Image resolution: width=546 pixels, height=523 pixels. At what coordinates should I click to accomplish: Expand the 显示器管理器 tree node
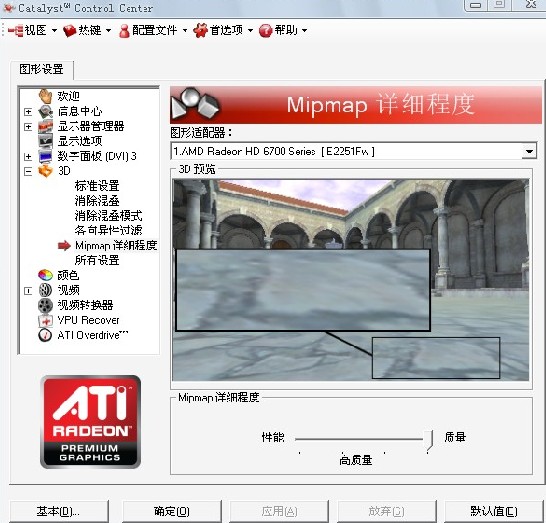tap(28, 127)
